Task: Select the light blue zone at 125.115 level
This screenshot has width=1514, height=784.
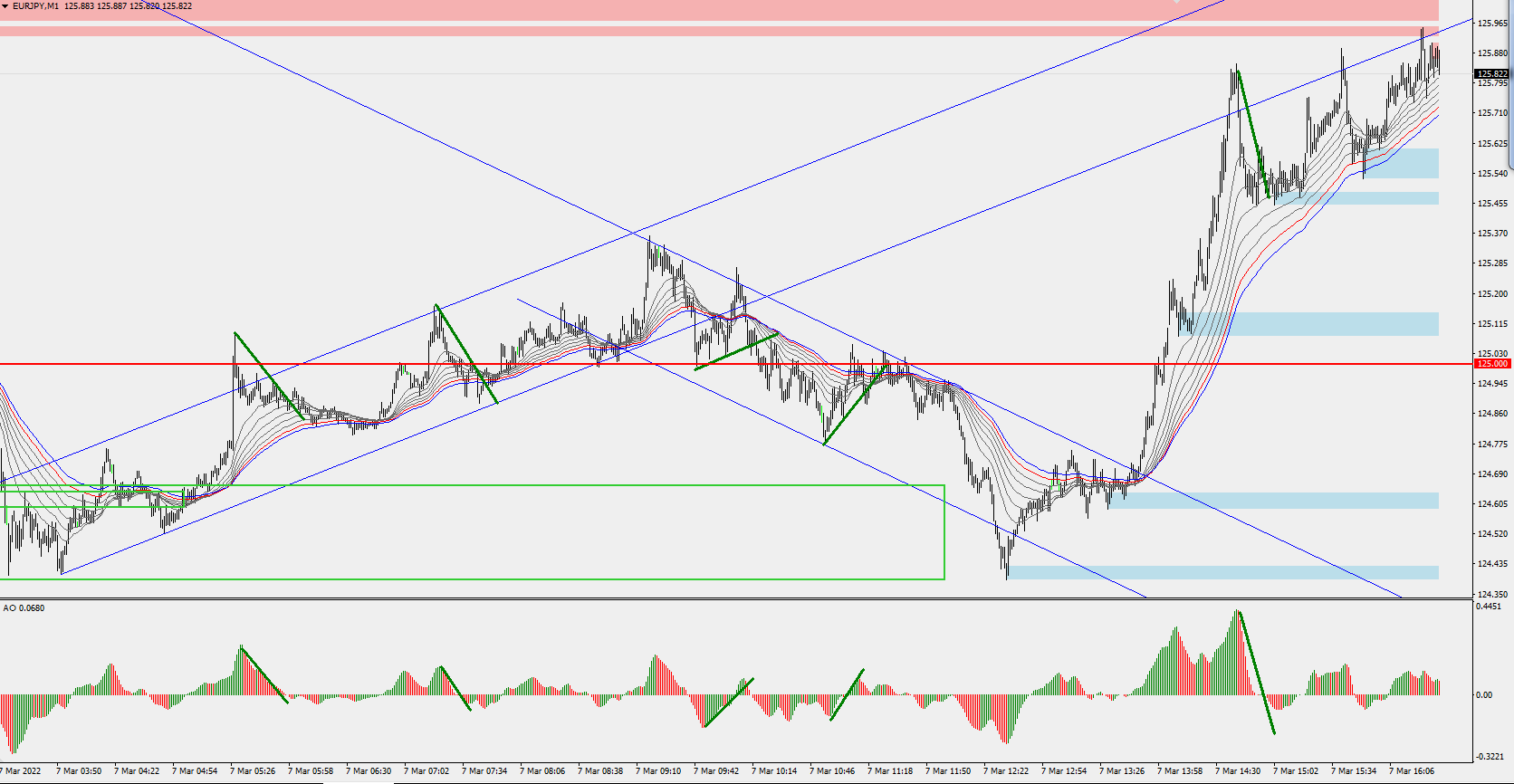Action: [x=1309, y=324]
